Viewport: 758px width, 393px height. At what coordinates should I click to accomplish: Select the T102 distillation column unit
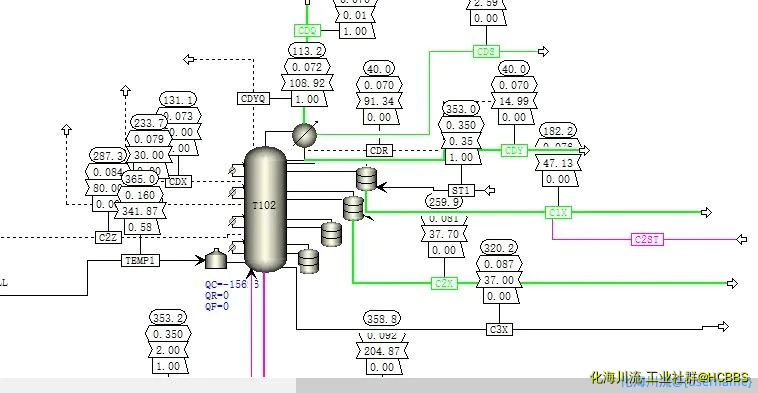(265, 209)
